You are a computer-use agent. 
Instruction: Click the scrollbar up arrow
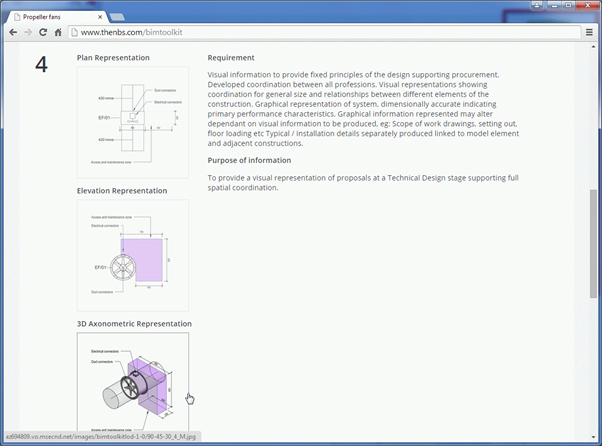(594, 47)
